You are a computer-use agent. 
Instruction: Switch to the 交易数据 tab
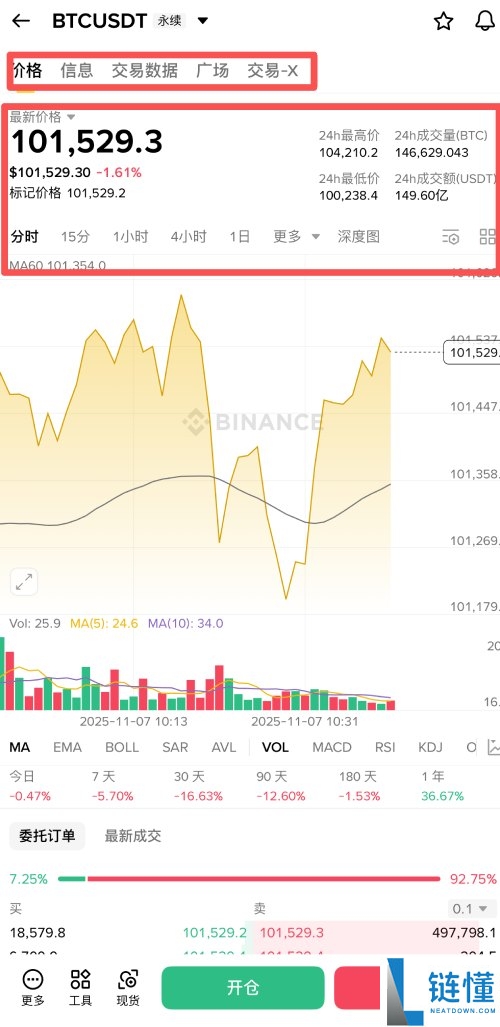145,71
